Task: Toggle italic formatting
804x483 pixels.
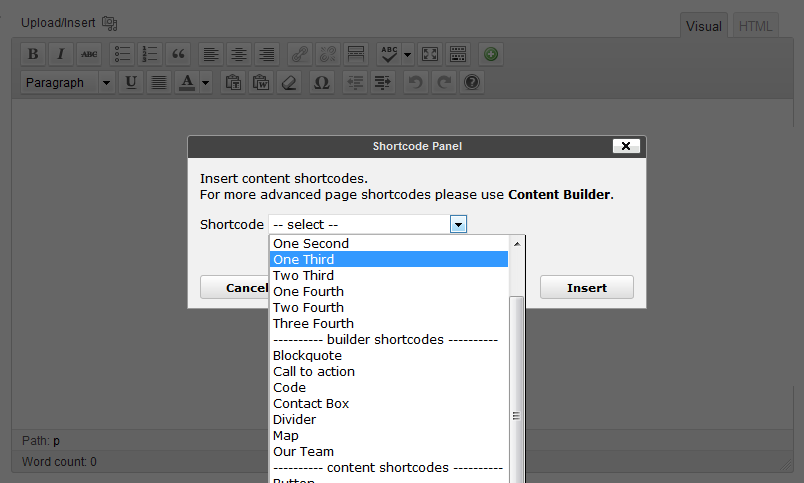Action: tap(61, 54)
